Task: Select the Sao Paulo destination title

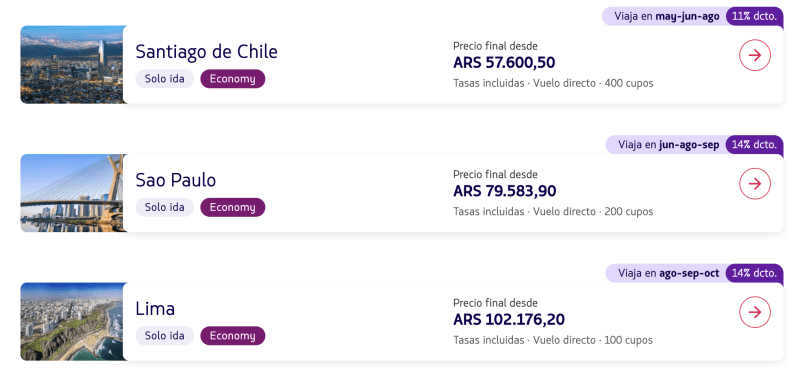Action: point(176,180)
